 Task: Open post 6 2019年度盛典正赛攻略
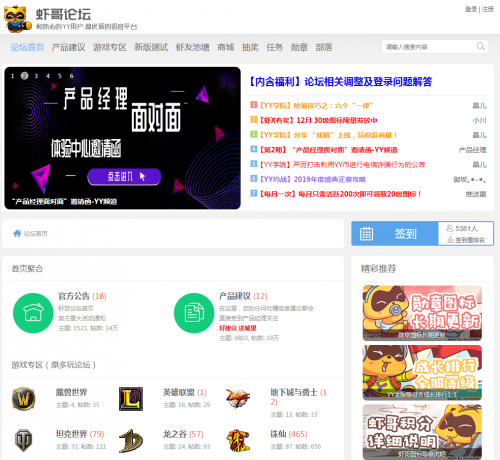point(312,179)
